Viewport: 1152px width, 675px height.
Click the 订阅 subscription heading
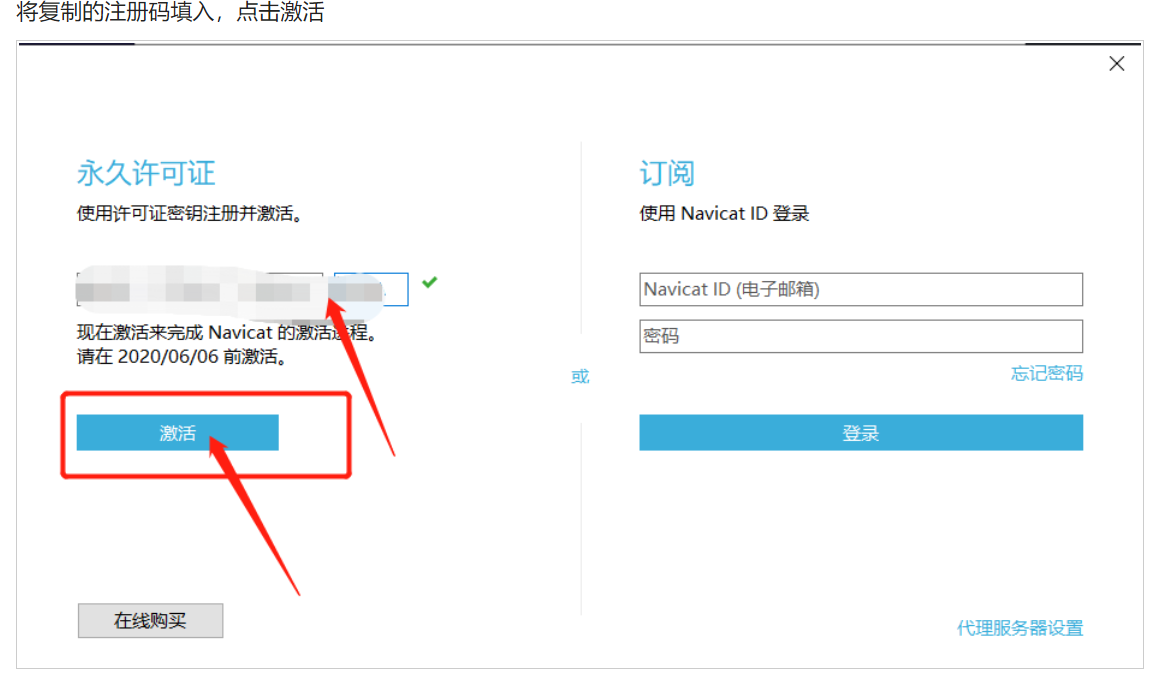666,174
